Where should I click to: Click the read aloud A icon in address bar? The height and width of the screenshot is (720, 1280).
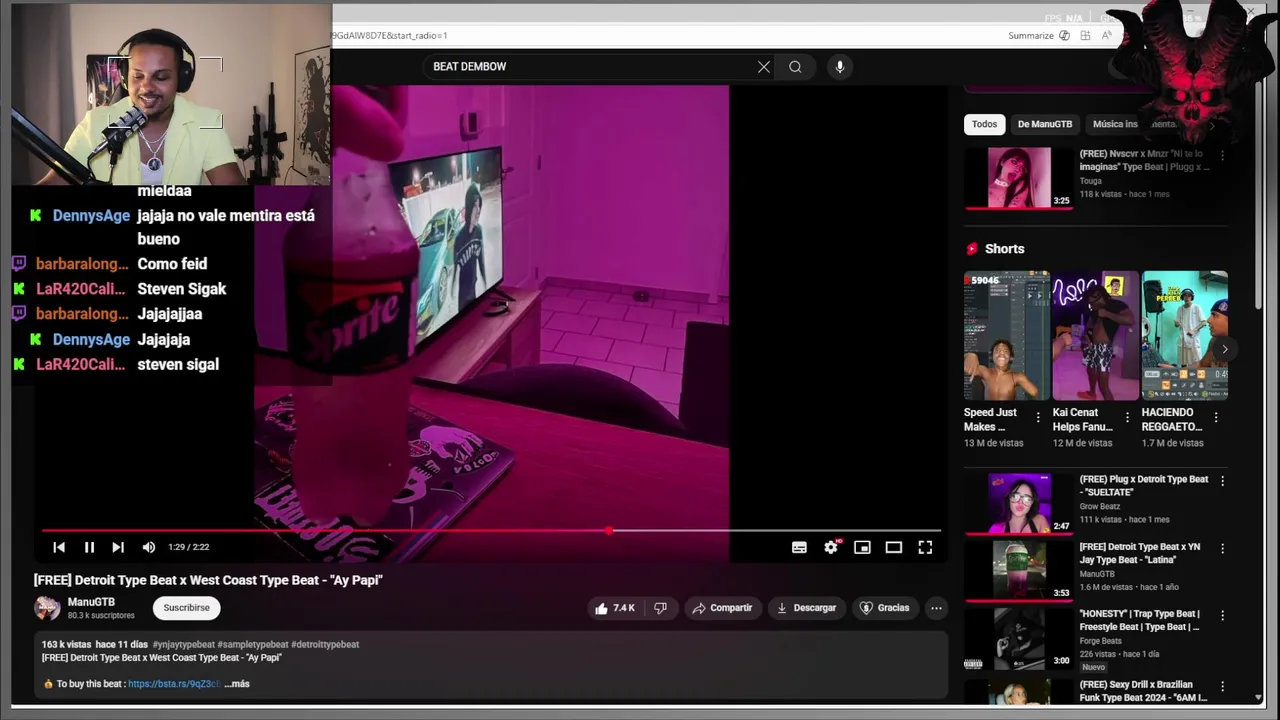[1107, 36]
